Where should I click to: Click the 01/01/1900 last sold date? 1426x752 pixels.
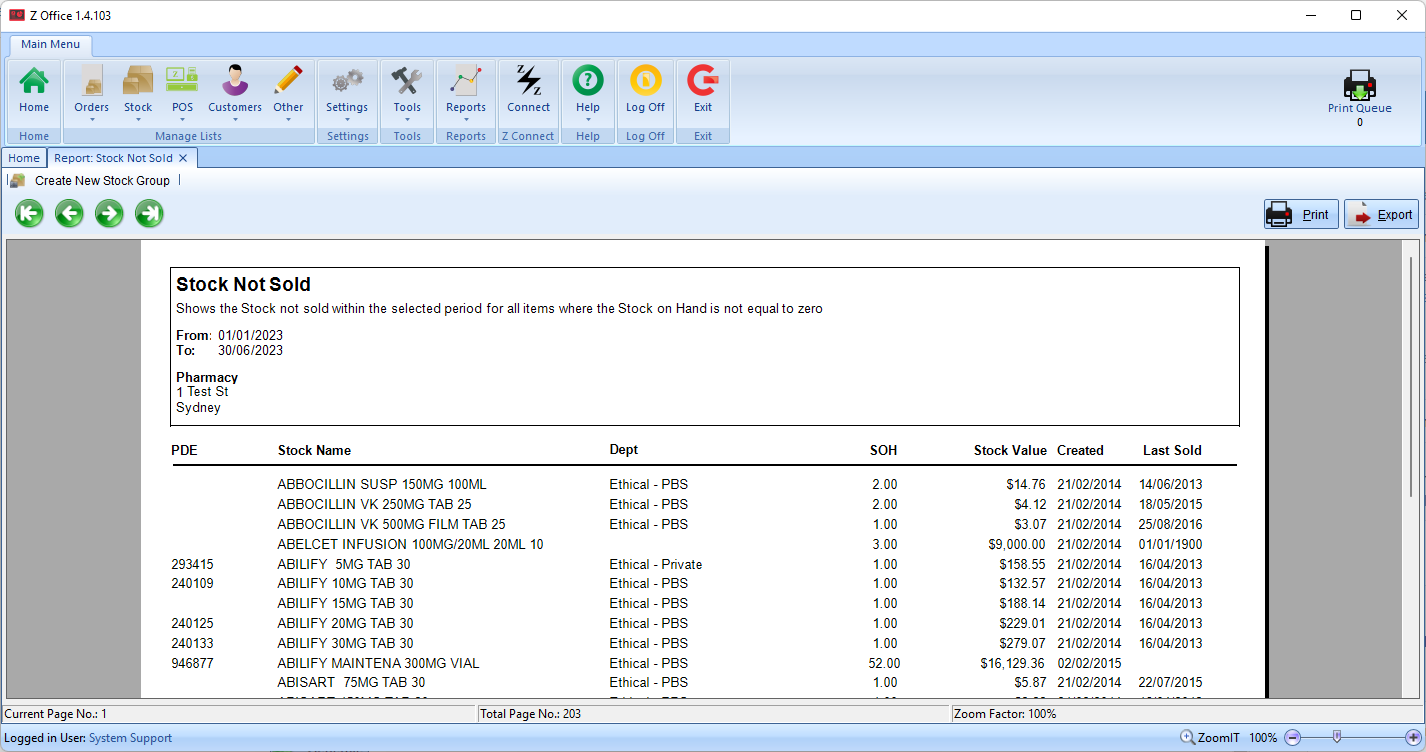click(1170, 544)
